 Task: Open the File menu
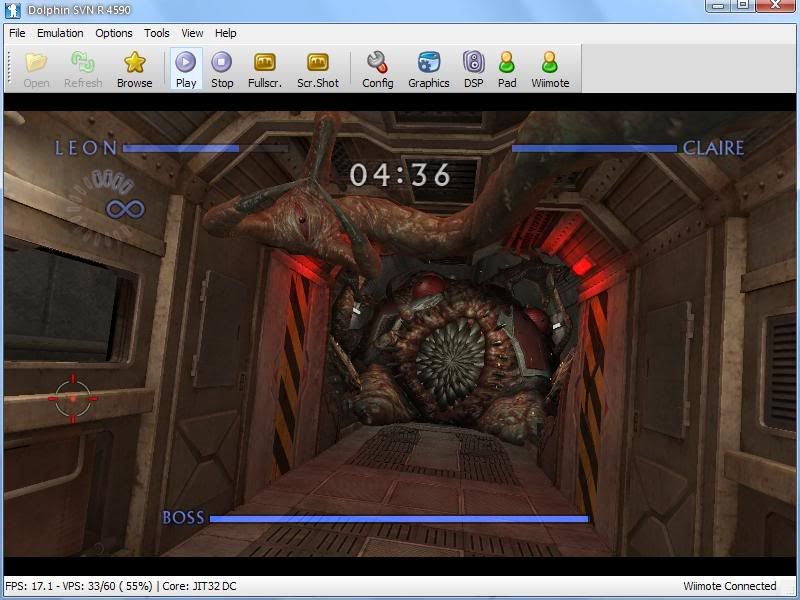pyautogui.click(x=17, y=33)
